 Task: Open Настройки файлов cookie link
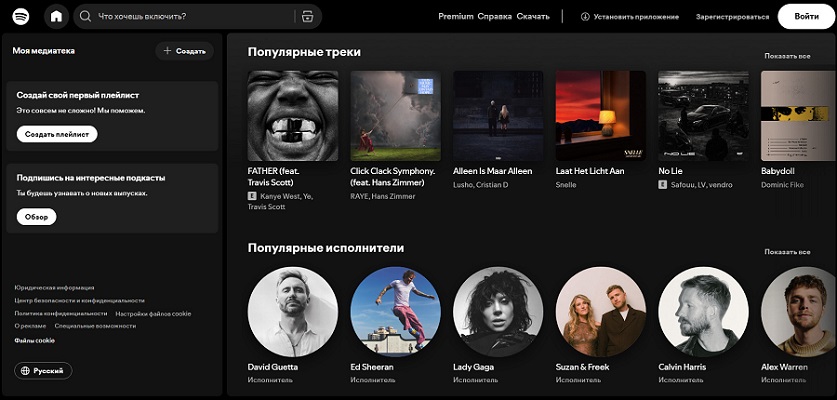point(153,314)
